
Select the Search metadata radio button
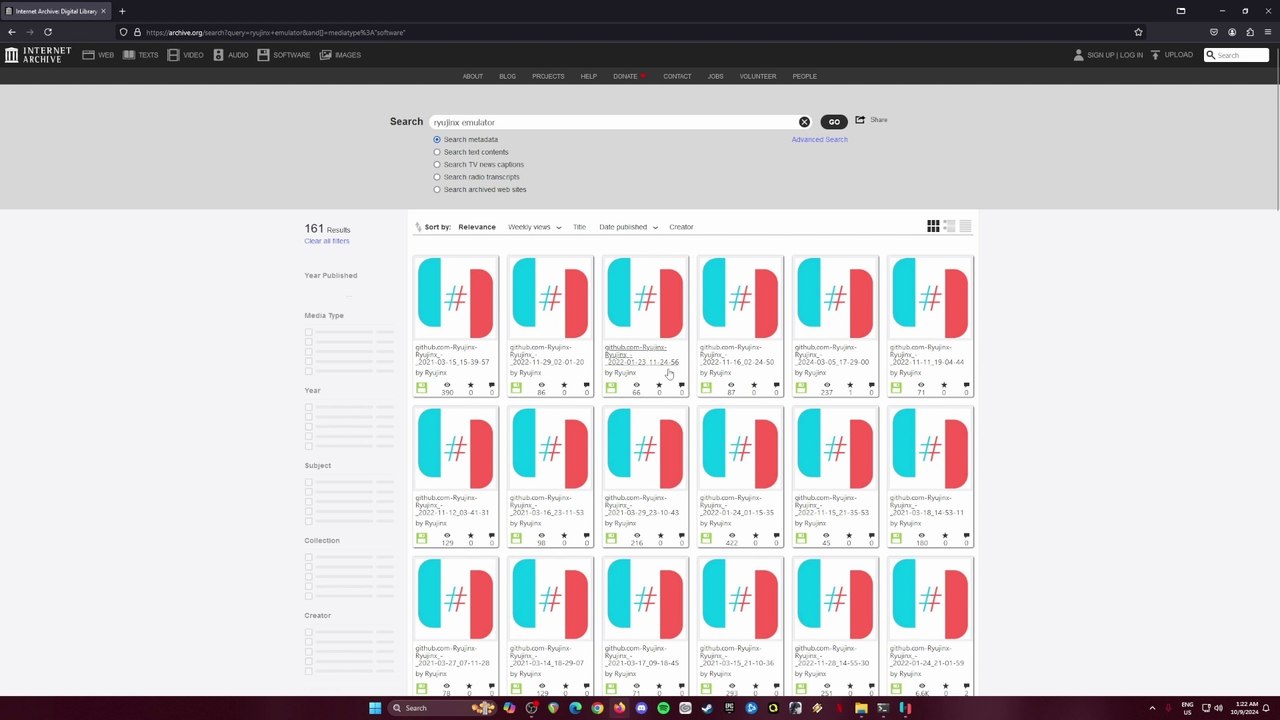click(x=437, y=140)
